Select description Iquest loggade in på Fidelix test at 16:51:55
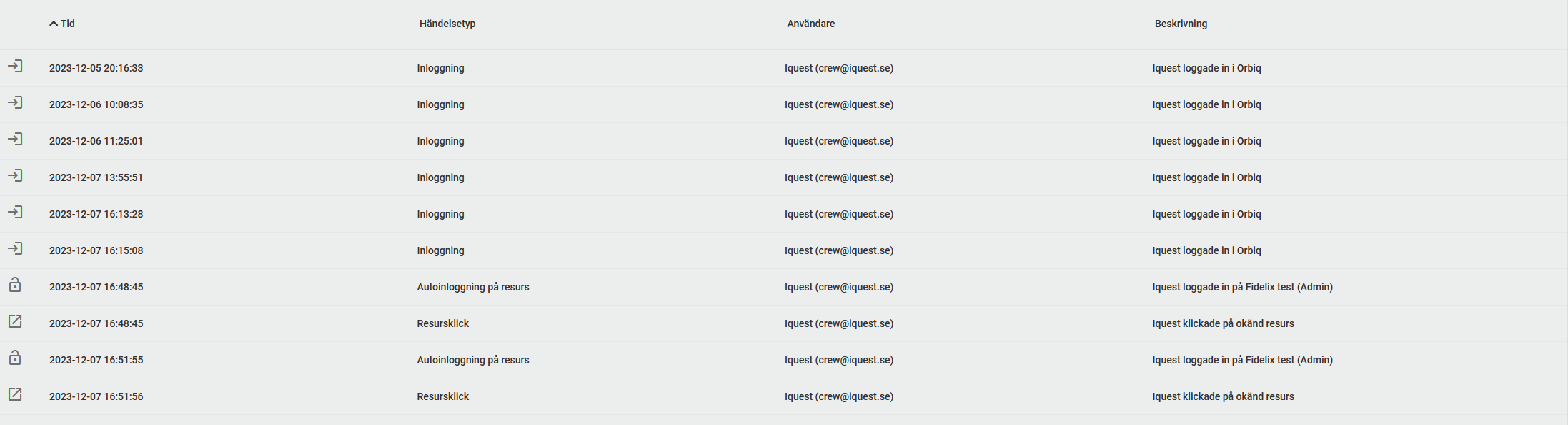The image size is (1568, 425). point(1242,360)
